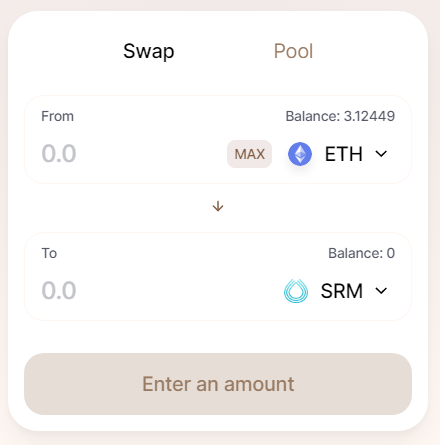Open the Pool tab
Image resolution: width=440 pixels, height=445 pixels.
click(293, 51)
